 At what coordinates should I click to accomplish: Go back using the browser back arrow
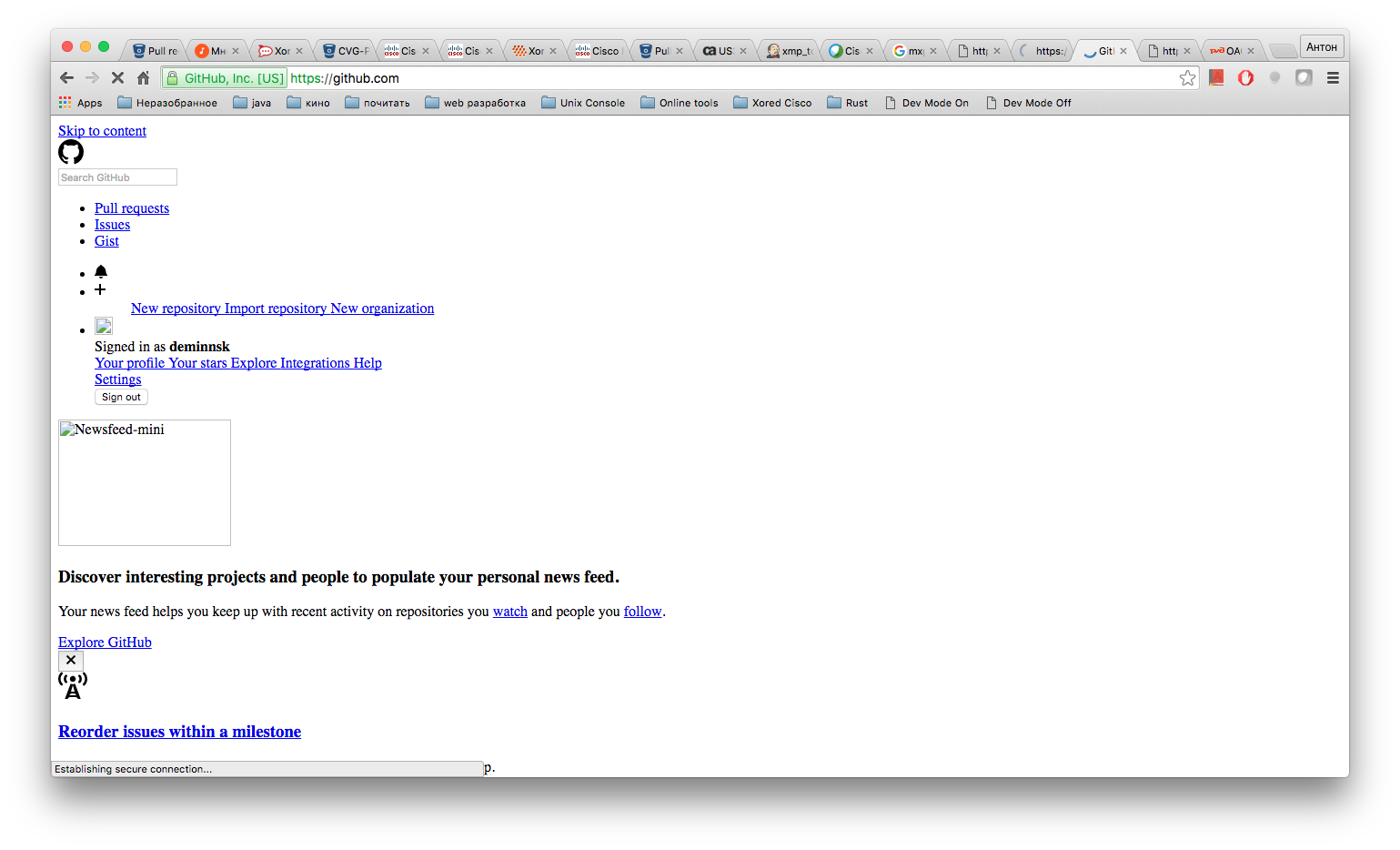point(66,78)
